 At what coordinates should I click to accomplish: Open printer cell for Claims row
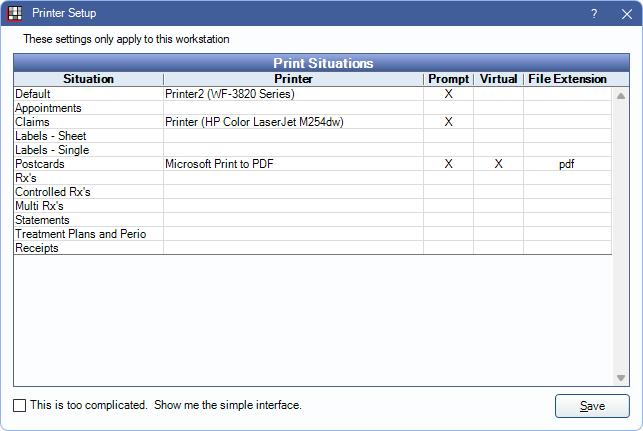(x=292, y=121)
